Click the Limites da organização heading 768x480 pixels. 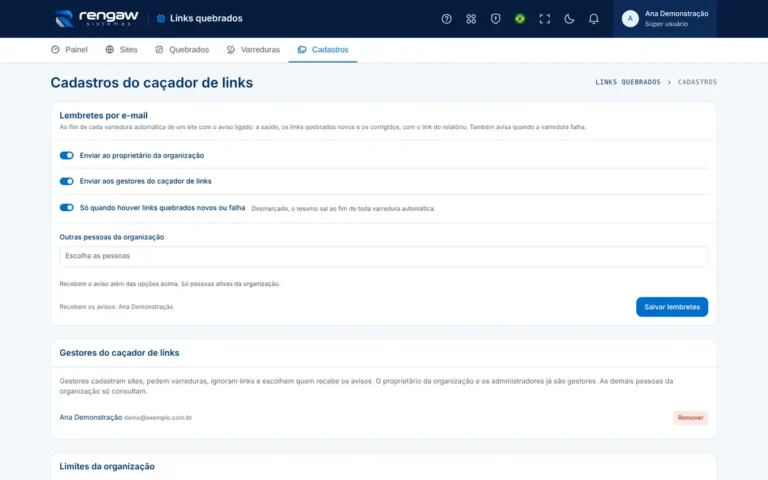point(107,467)
